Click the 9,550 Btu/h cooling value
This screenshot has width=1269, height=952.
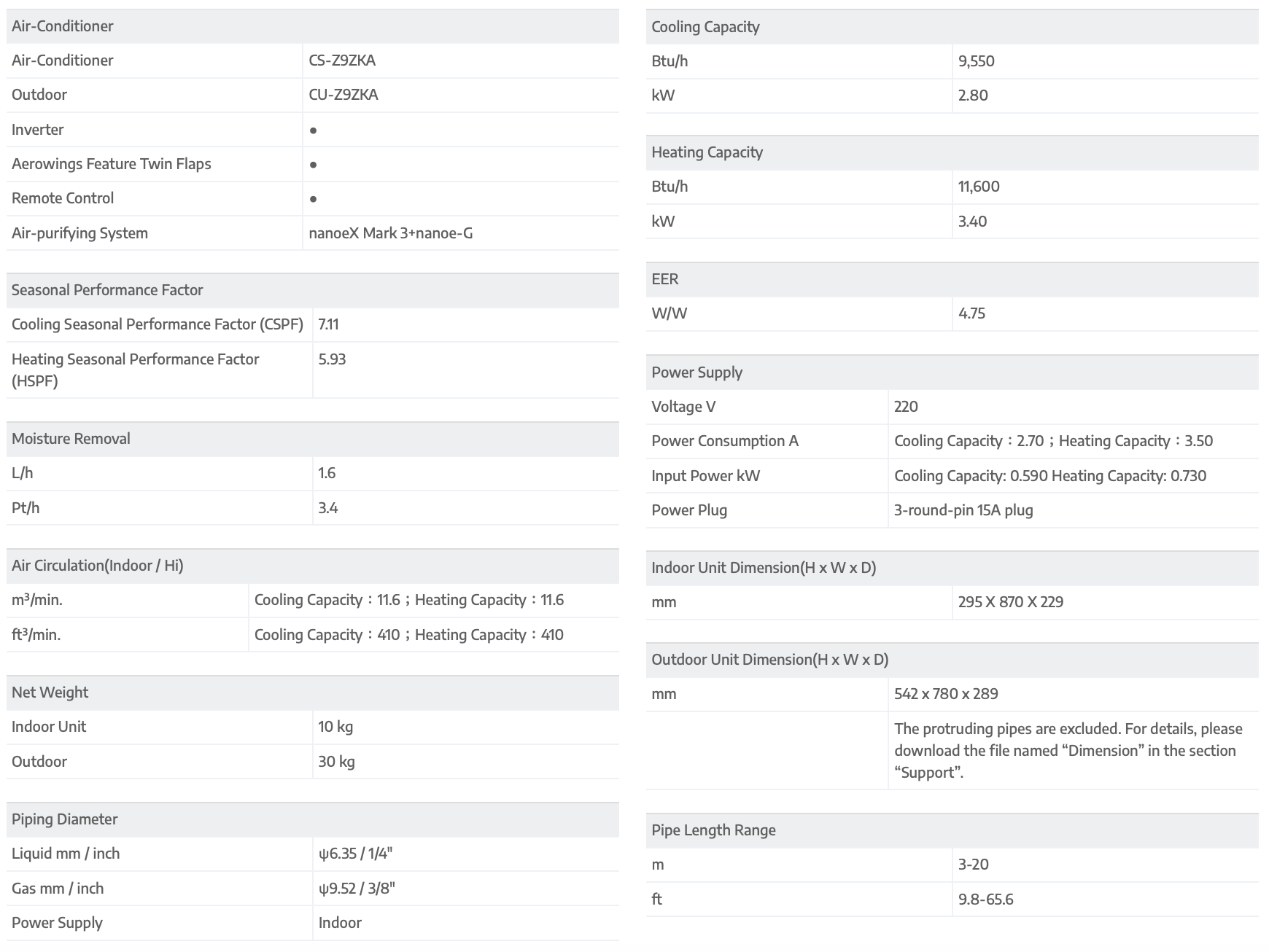(977, 61)
